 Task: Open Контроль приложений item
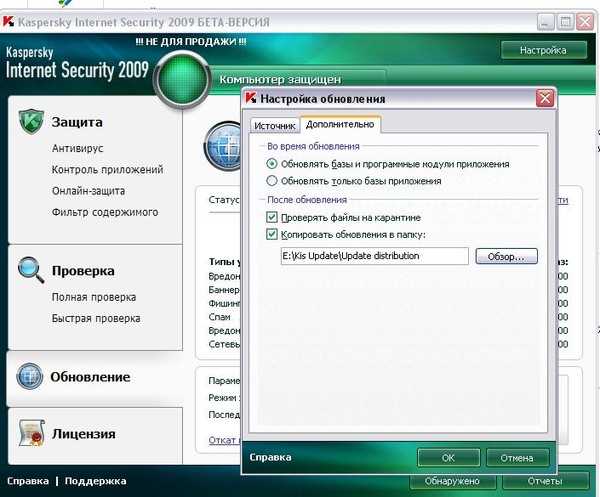click(x=108, y=169)
